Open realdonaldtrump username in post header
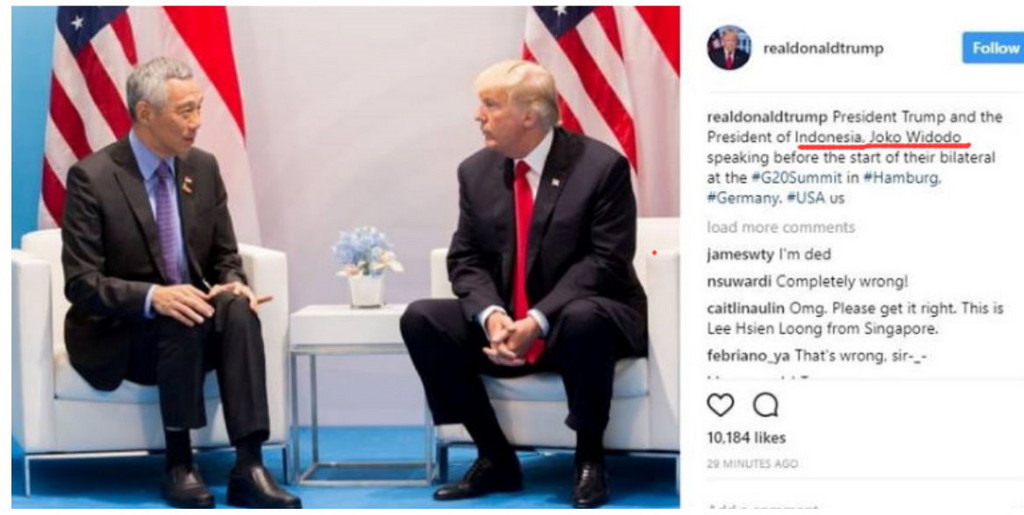This screenshot has height=515, width=1024. (x=823, y=48)
